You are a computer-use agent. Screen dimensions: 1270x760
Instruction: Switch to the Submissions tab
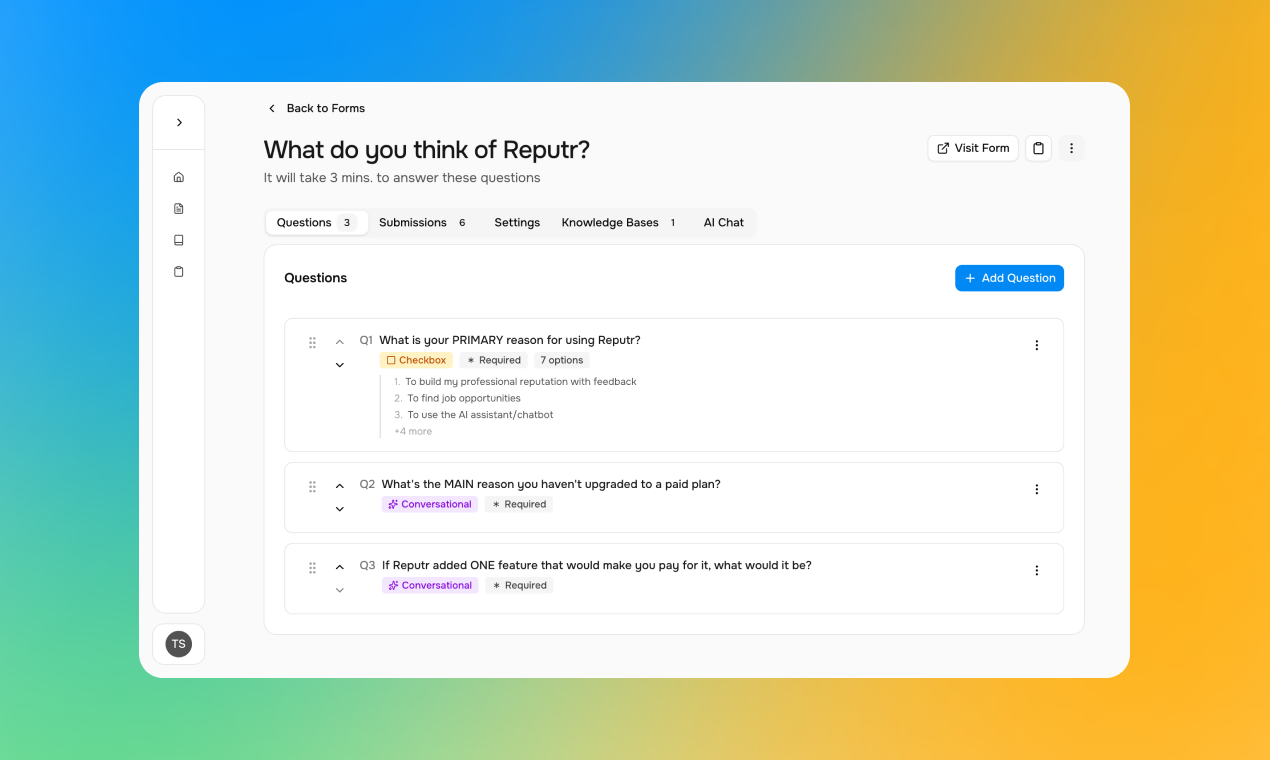422,223
